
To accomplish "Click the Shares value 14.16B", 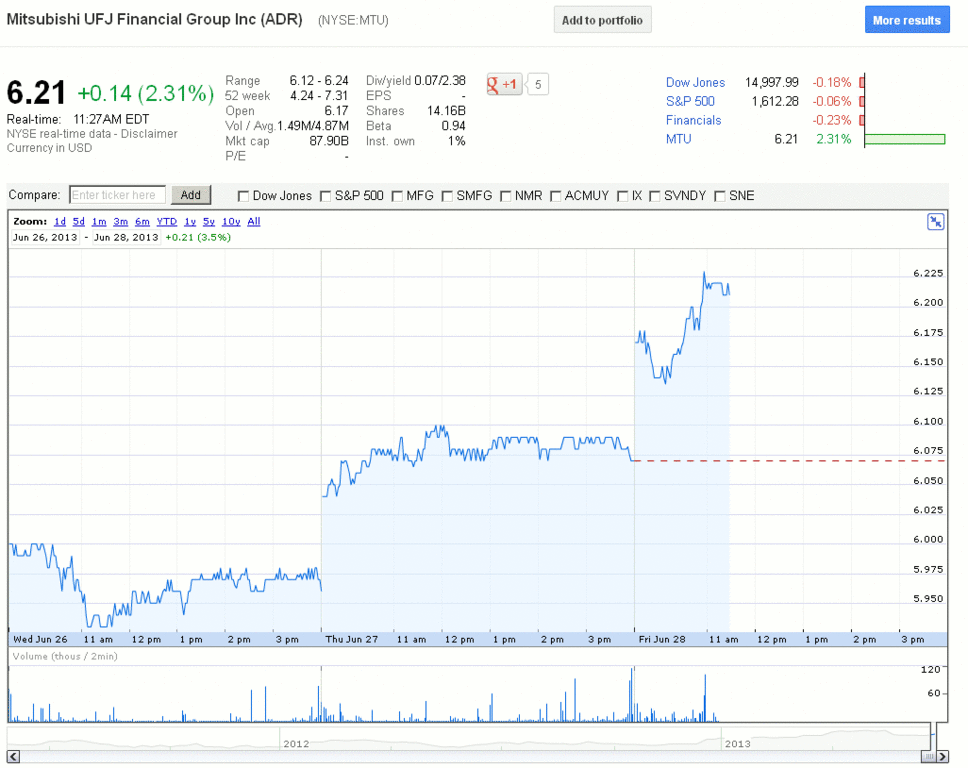I will click(446, 111).
